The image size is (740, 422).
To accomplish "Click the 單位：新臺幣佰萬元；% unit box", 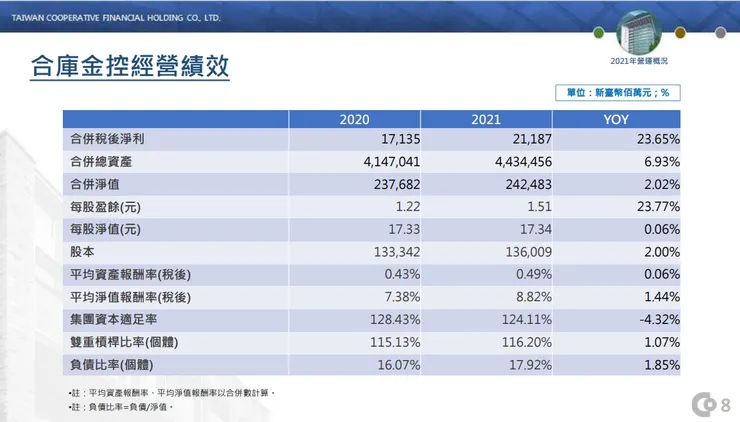I will click(x=618, y=93).
